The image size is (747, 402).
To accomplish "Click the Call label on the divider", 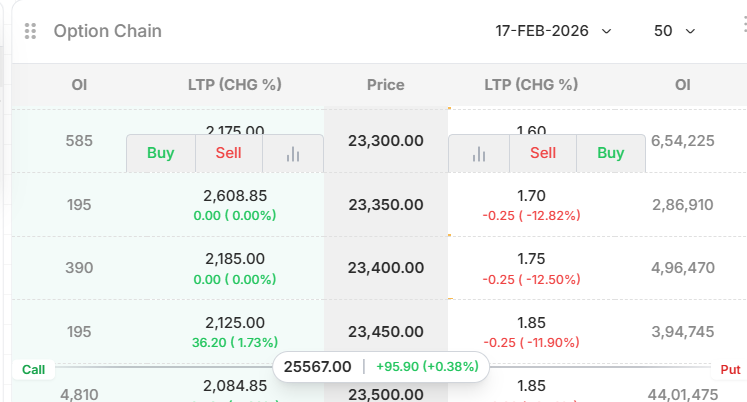I will coord(34,370).
